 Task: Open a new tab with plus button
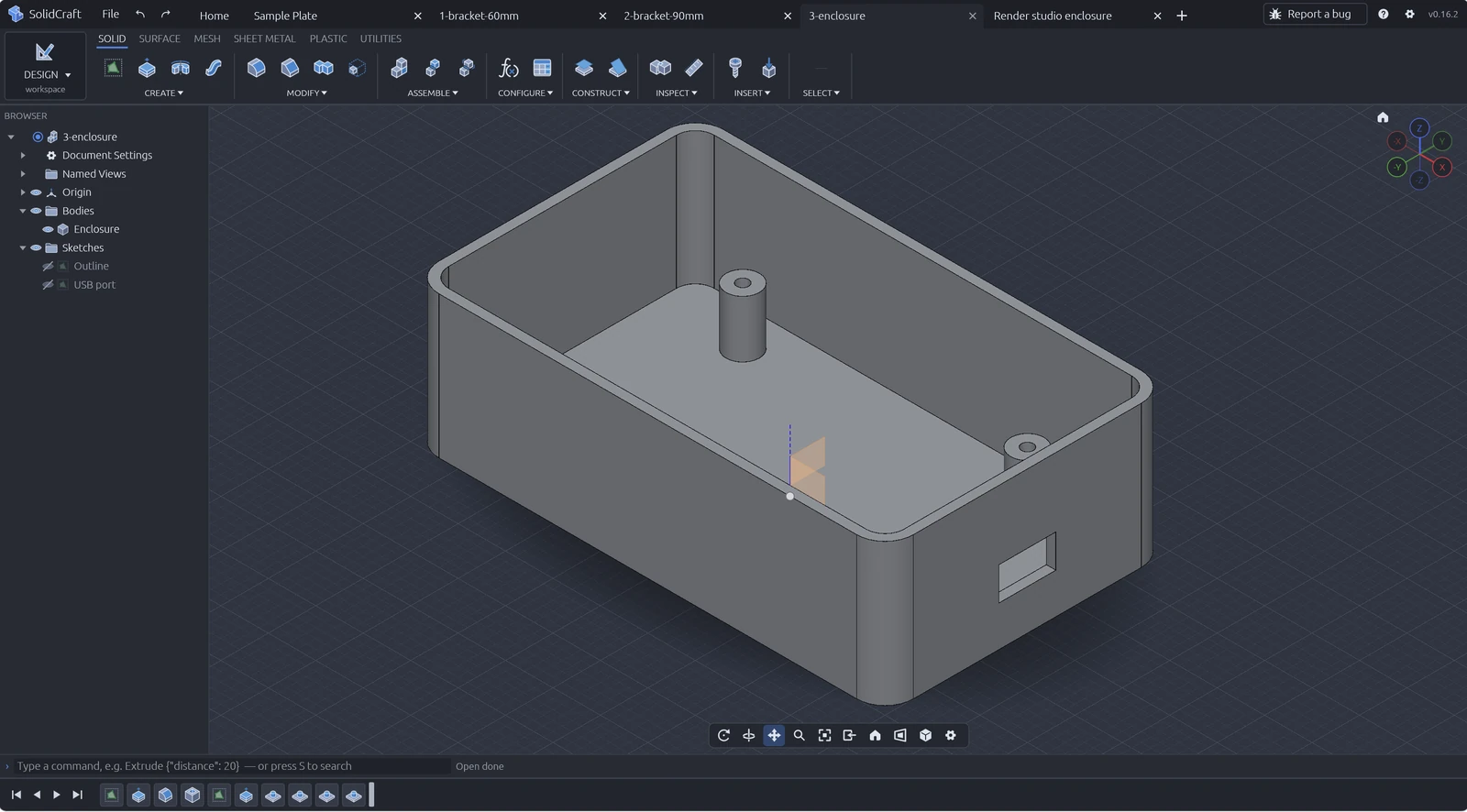(x=1182, y=16)
